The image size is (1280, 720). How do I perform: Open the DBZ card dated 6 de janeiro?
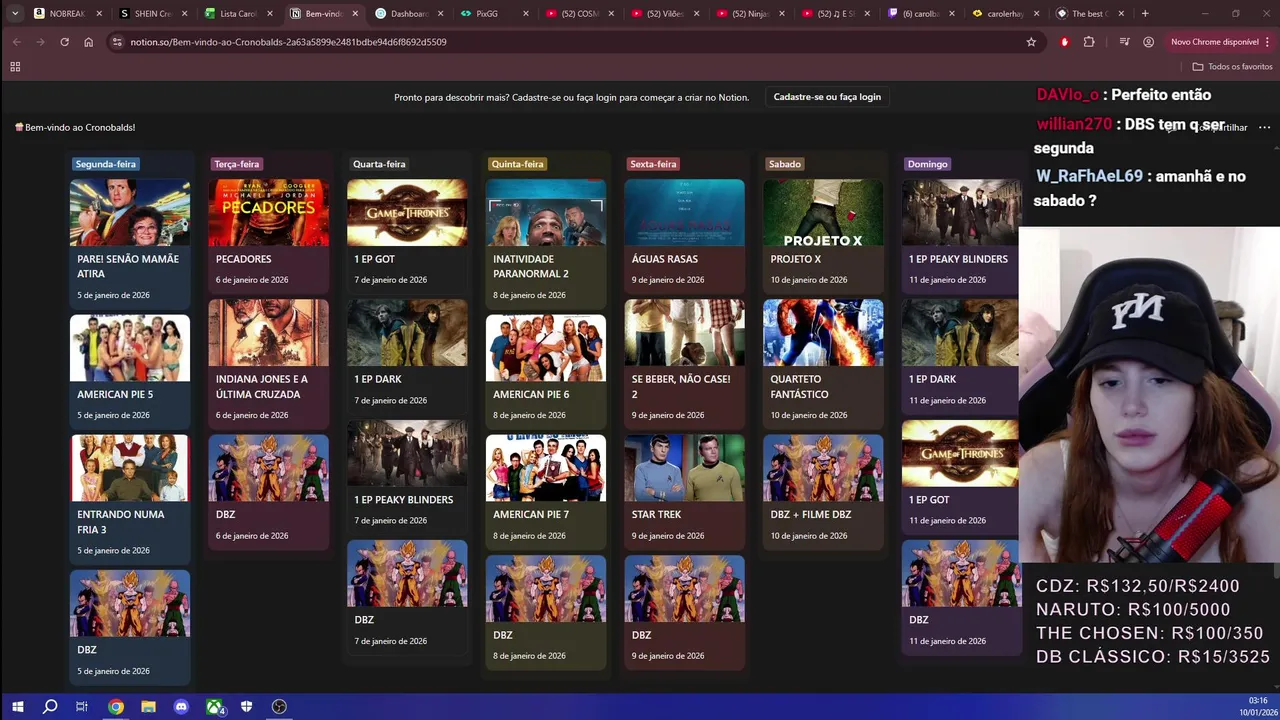point(268,492)
